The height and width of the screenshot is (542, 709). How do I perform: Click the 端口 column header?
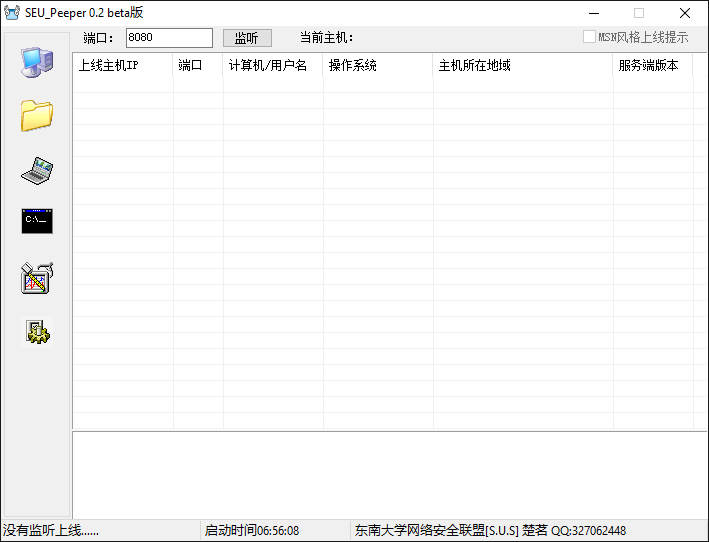[x=197, y=66]
